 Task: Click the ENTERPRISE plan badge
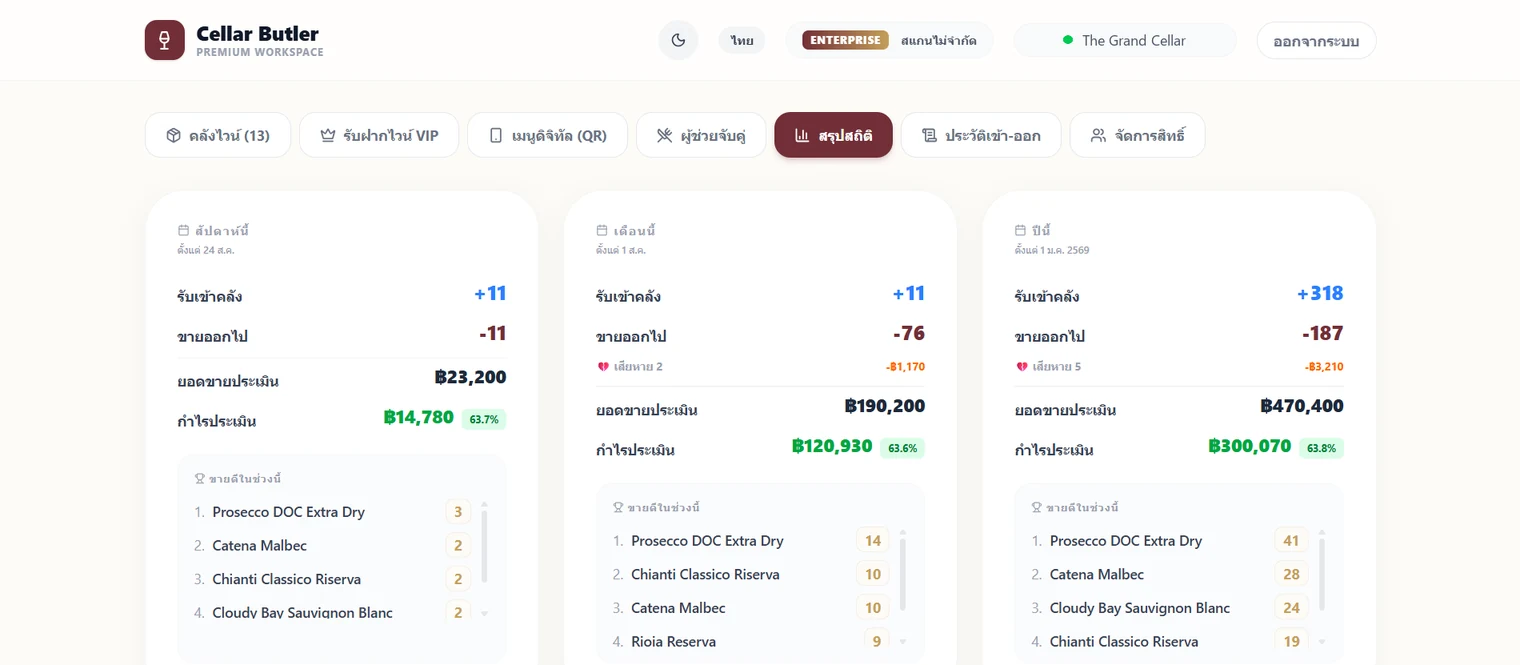(x=845, y=40)
